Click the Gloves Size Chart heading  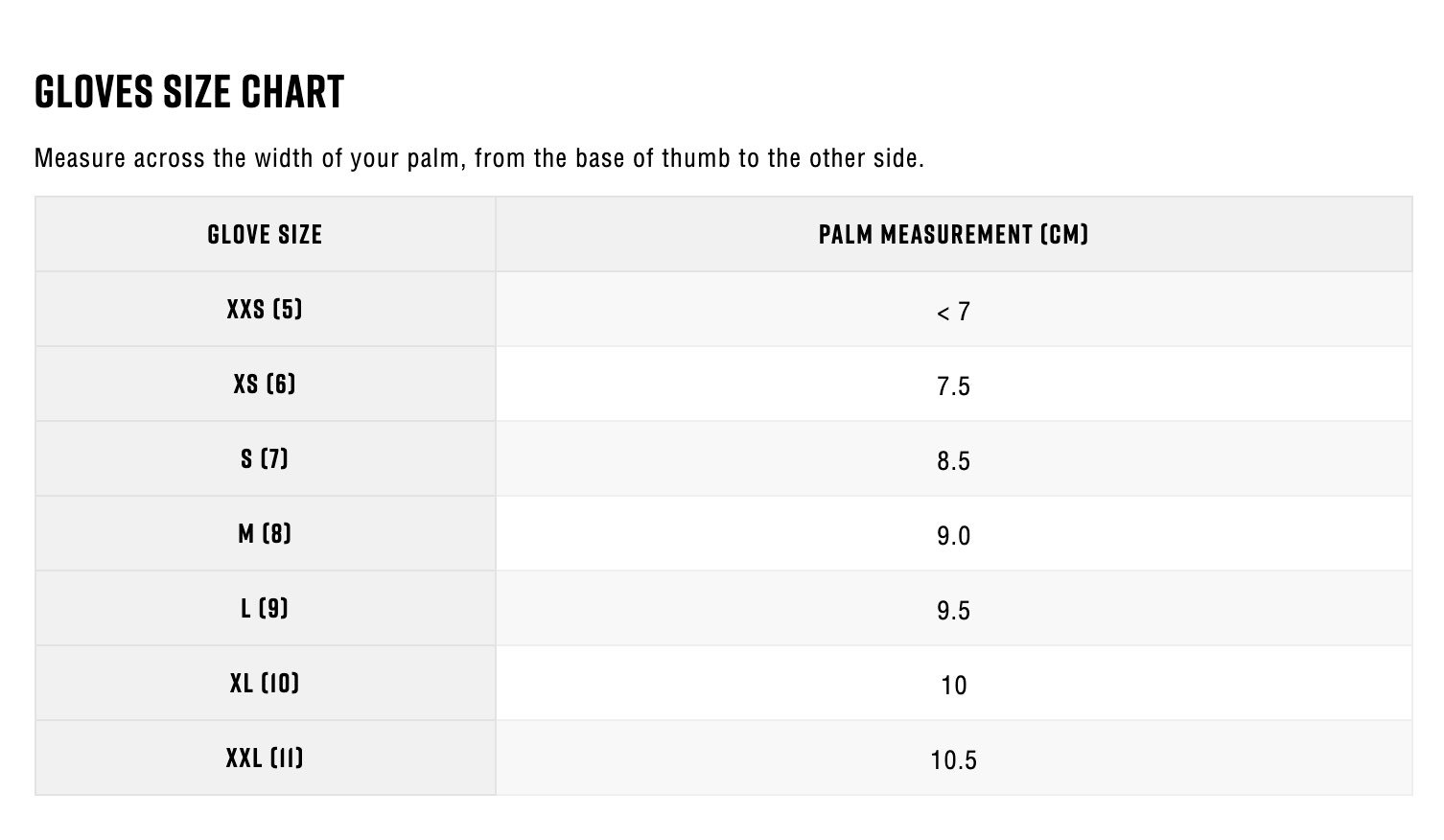(x=189, y=92)
